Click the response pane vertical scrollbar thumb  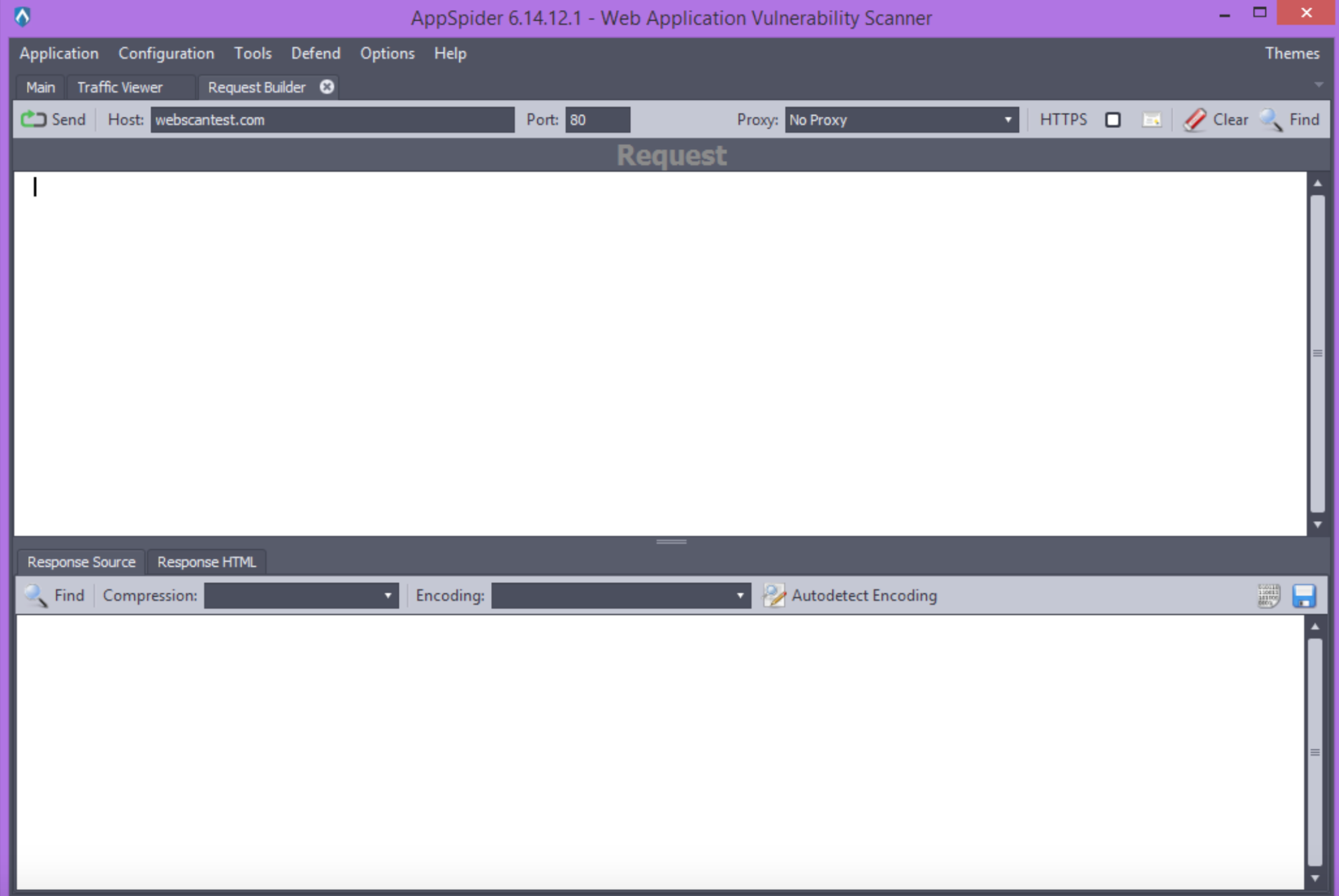(1315, 752)
